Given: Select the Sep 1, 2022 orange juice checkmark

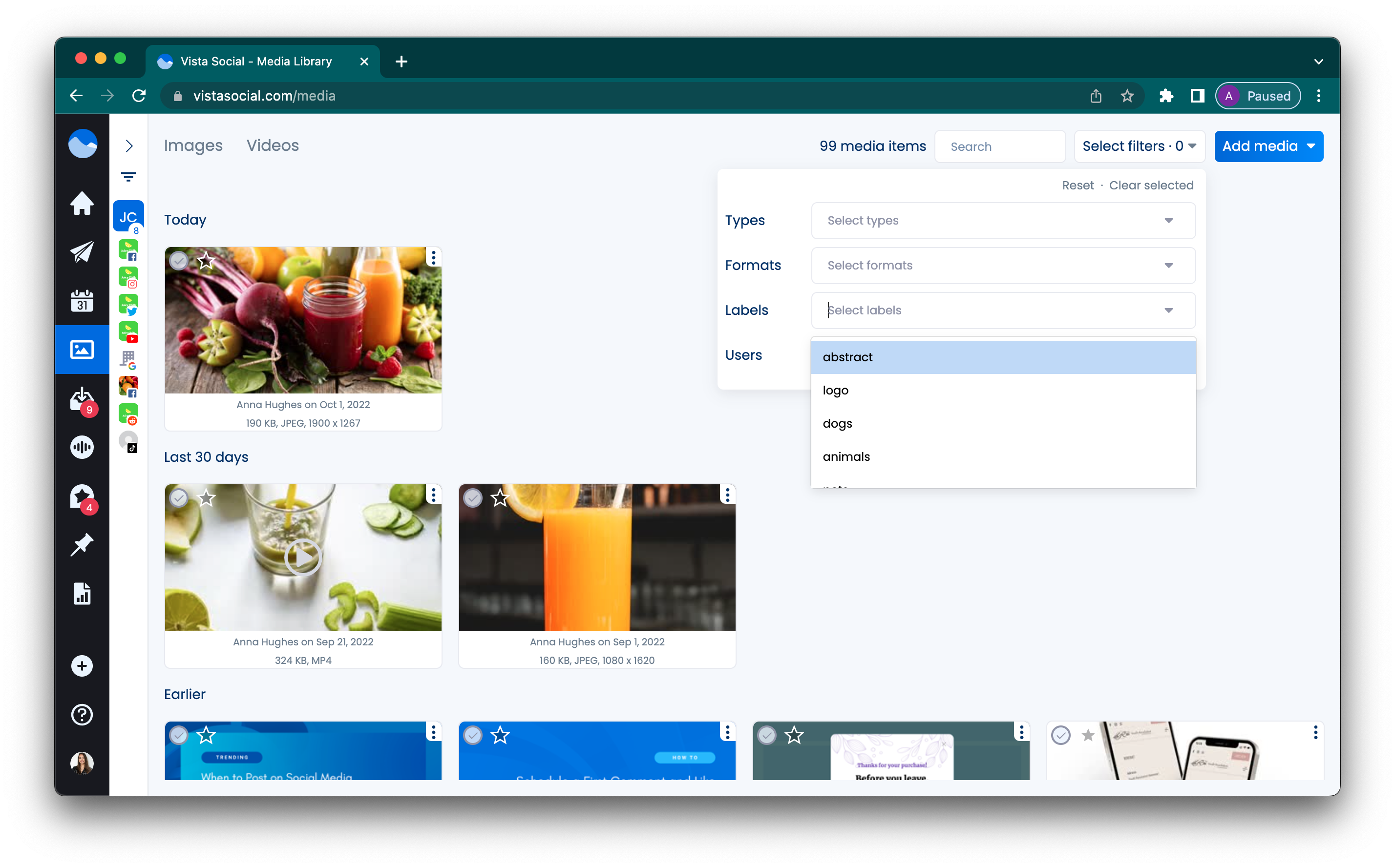Looking at the screenshot, I should coord(473,498).
